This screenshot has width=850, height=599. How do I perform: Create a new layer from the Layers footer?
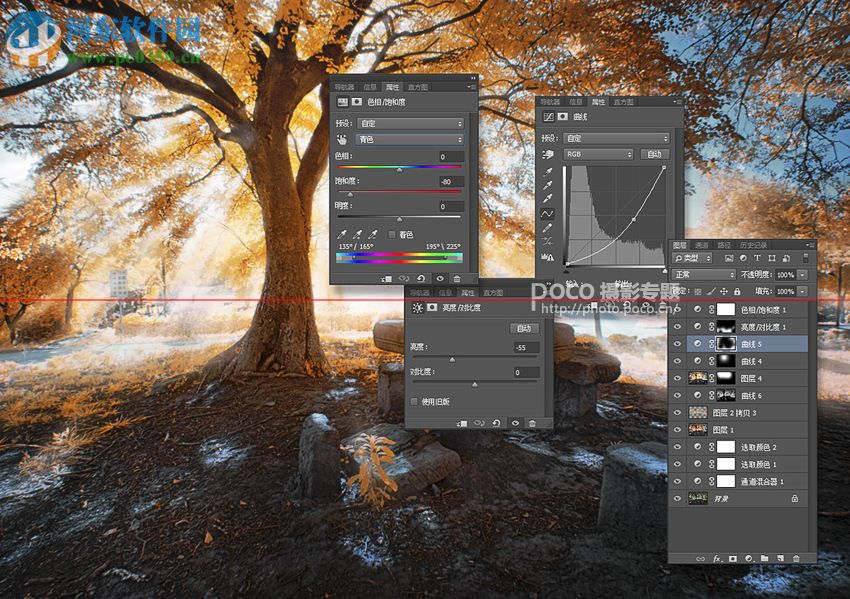point(780,558)
